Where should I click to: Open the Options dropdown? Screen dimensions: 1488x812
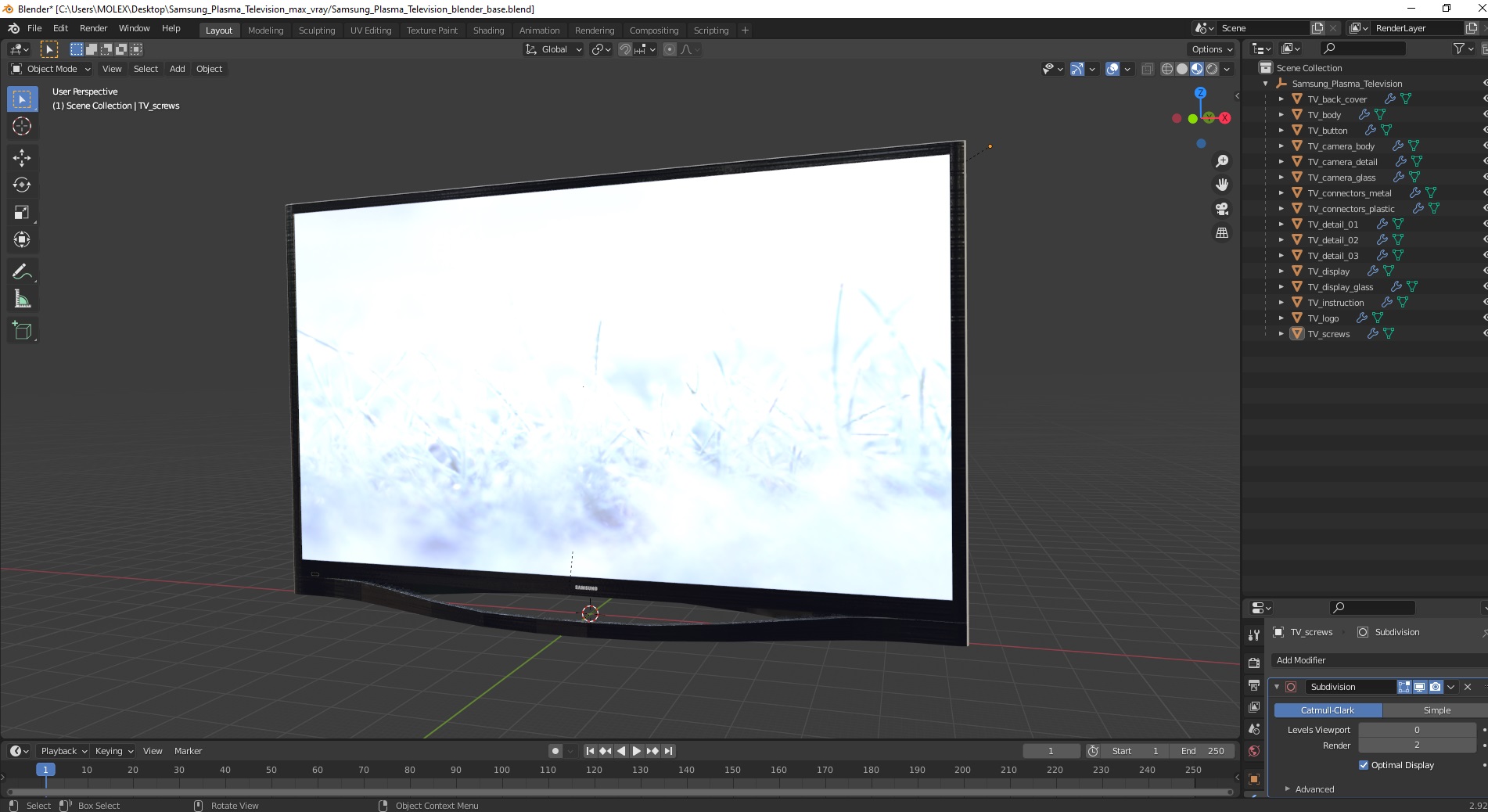tap(1211, 49)
